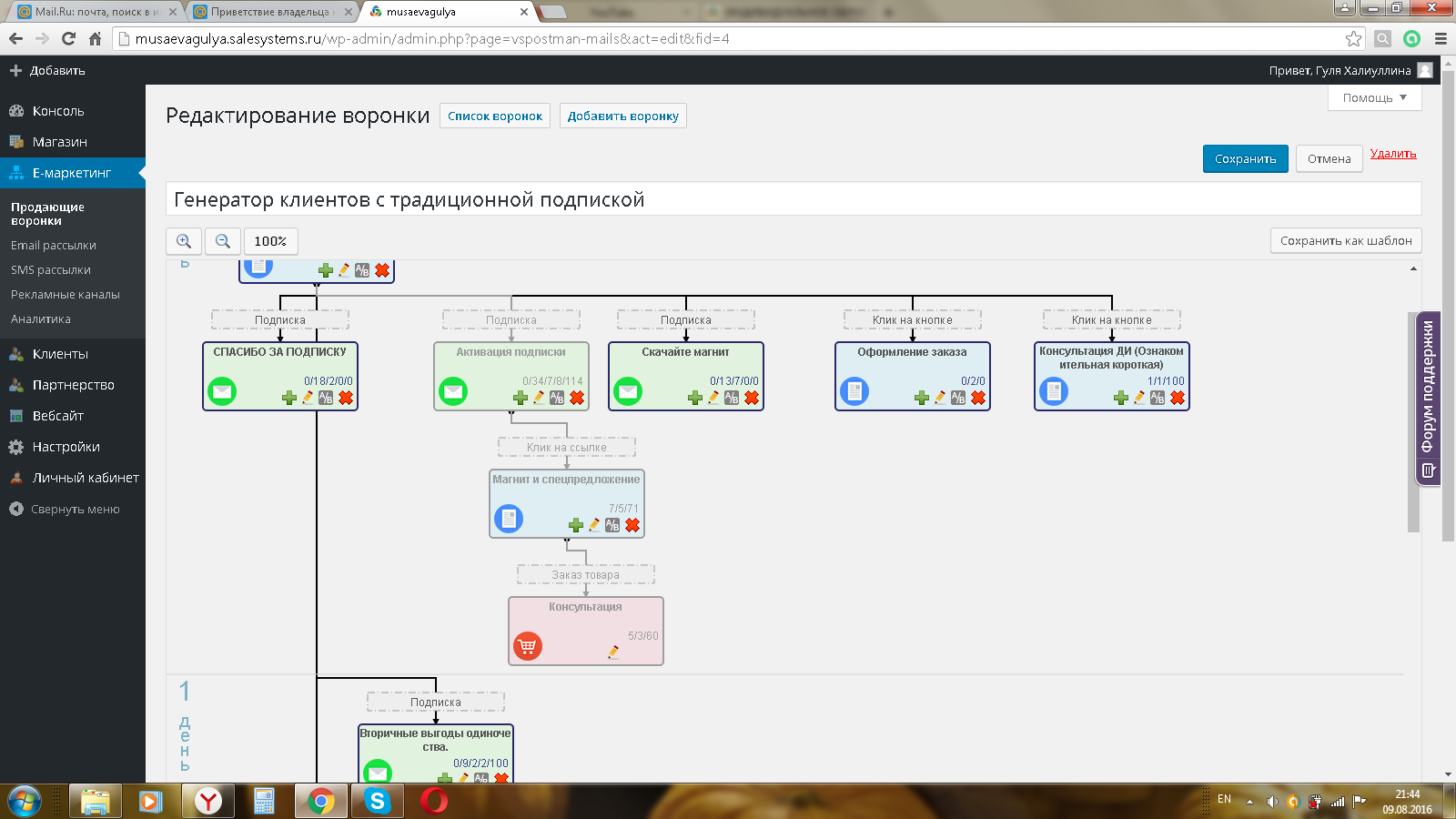Click the 100% zoom reset button
Image resolution: width=1456 pixels, height=819 pixels.
click(x=270, y=241)
